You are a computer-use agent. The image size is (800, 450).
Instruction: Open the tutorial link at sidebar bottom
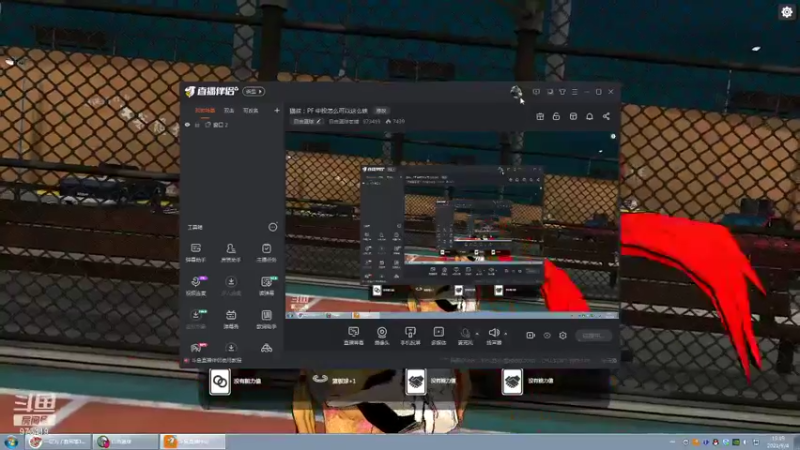pyautogui.click(x=213, y=360)
